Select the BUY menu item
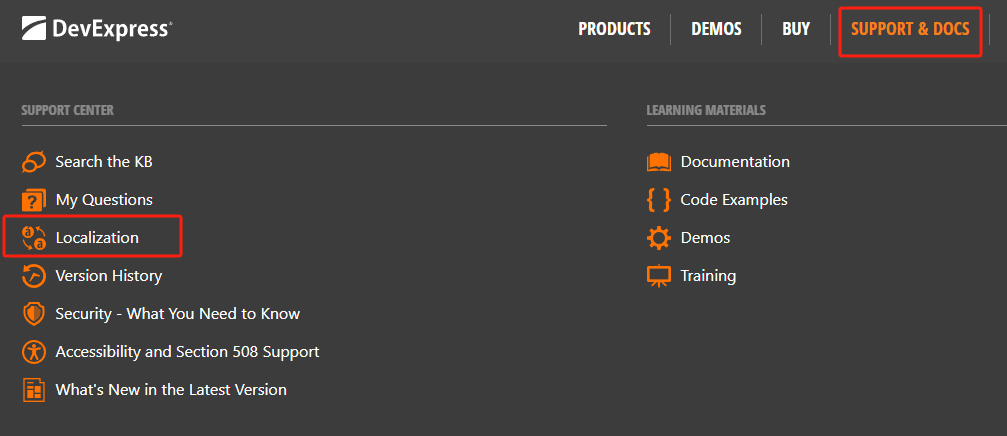This screenshot has height=436, width=1007. click(x=796, y=29)
